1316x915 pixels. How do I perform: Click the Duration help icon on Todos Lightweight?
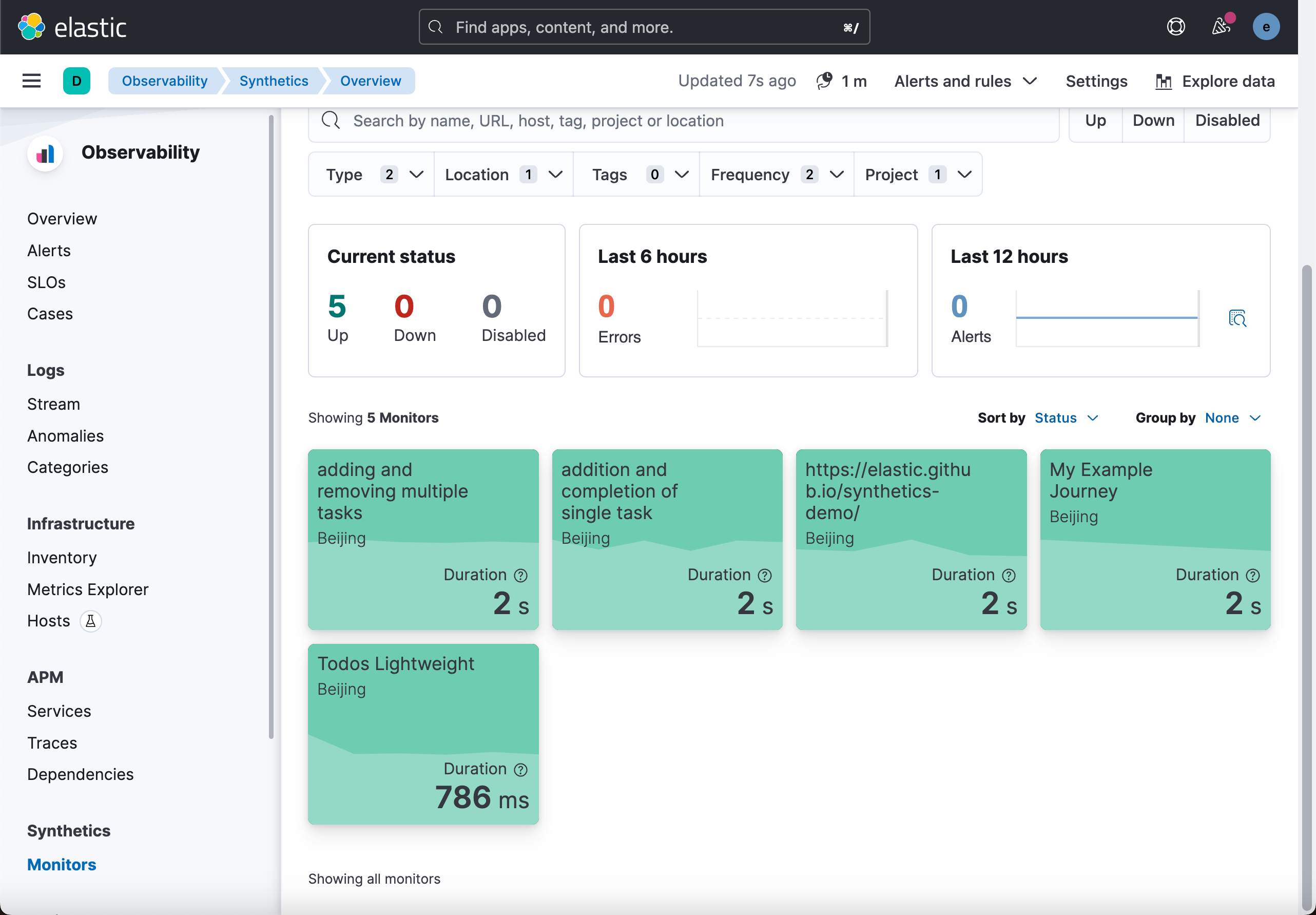(x=520, y=769)
